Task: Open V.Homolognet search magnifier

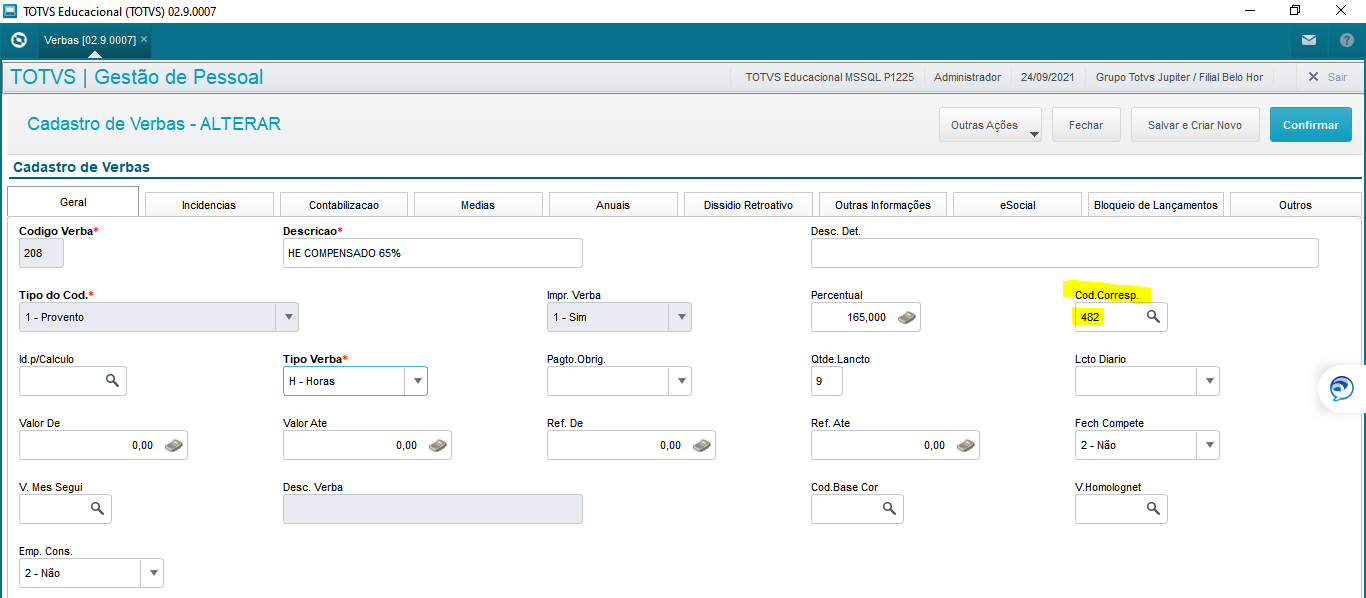Action: point(1153,509)
